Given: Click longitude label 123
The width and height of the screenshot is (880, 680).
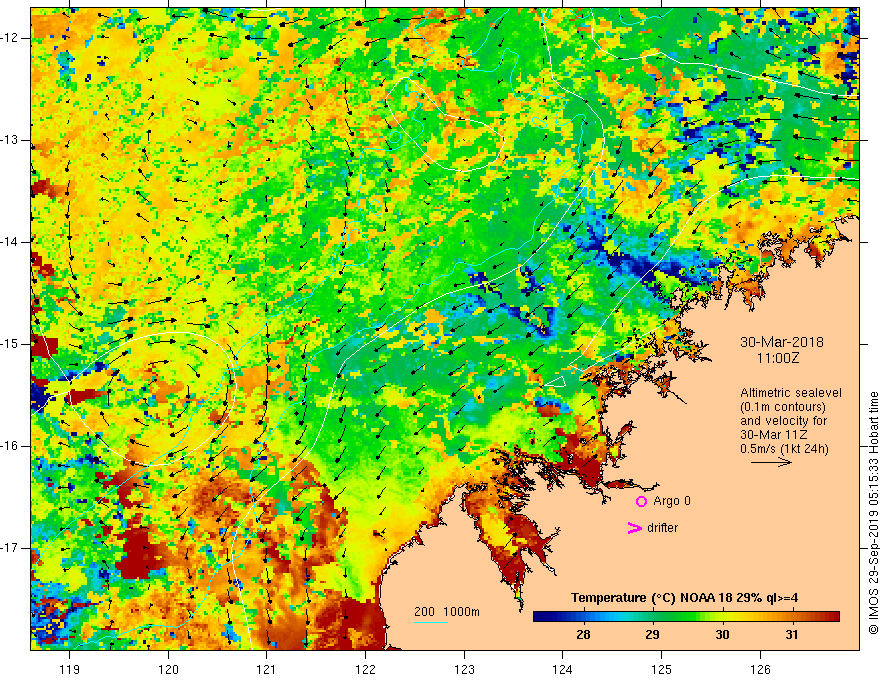Looking at the screenshot, I should coord(464,669).
